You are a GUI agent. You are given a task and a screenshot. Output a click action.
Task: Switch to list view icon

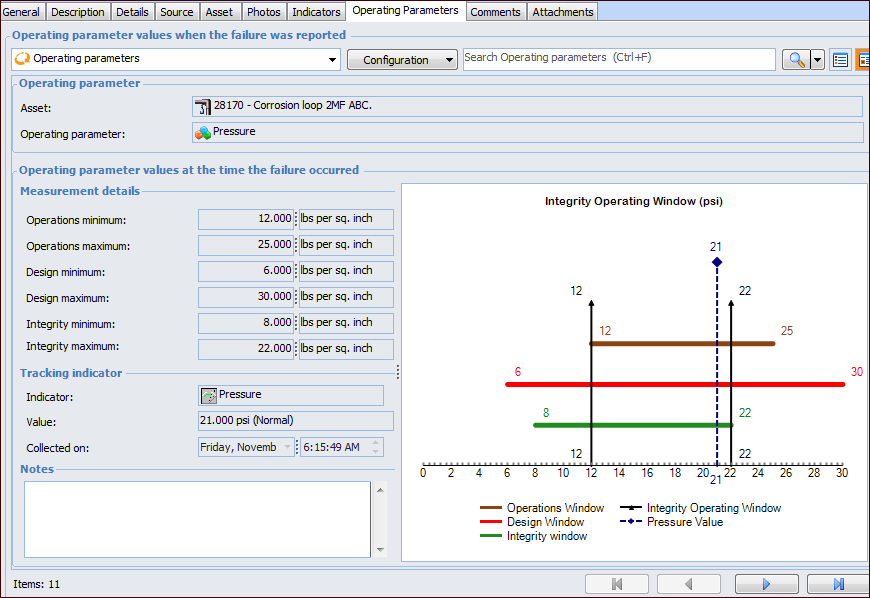[841, 60]
